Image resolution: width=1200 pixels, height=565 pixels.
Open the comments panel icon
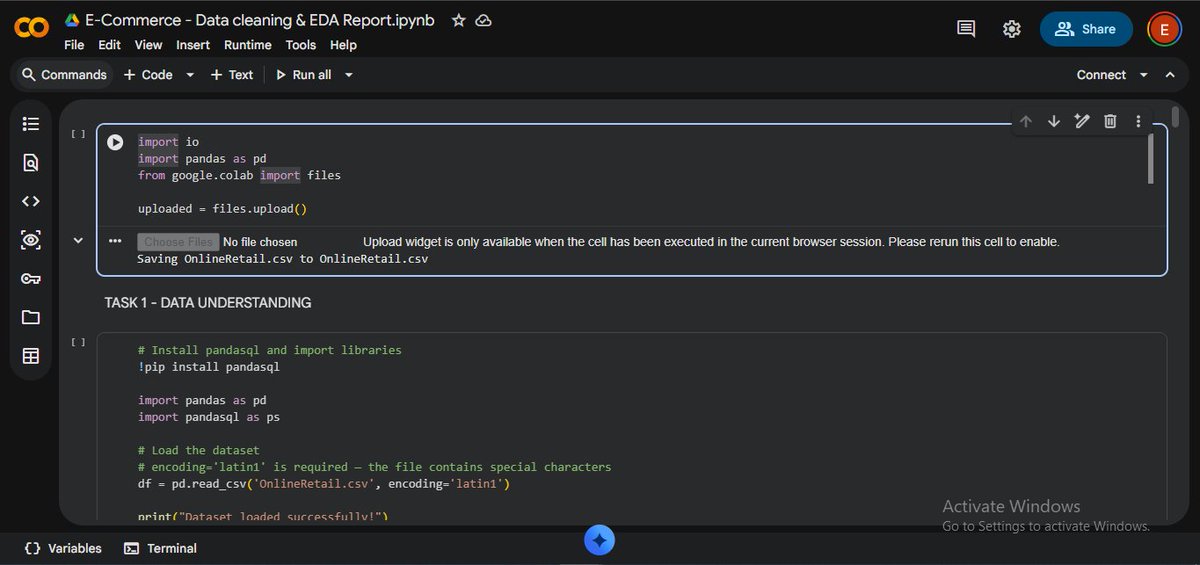(x=966, y=29)
